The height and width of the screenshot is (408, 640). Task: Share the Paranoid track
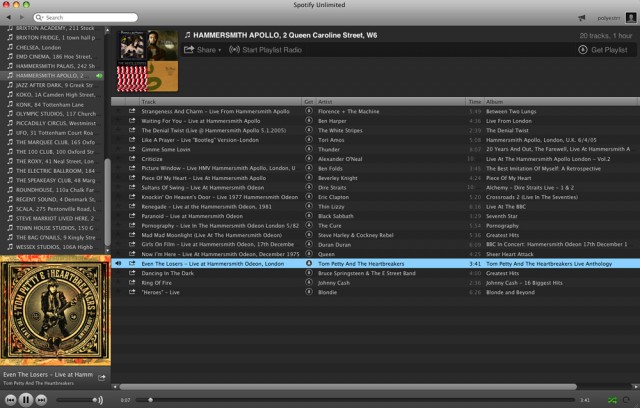click(132, 216)
